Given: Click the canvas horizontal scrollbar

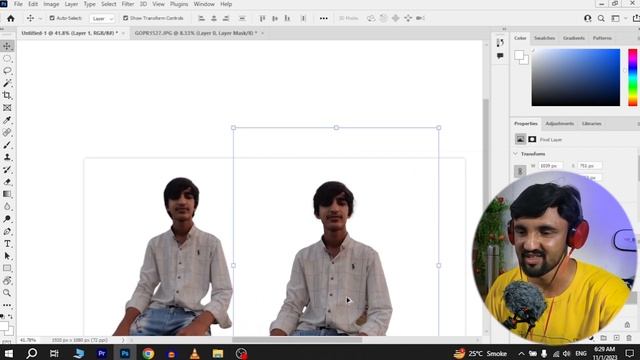Looking at the screenshot, I should tap(297, 340).
